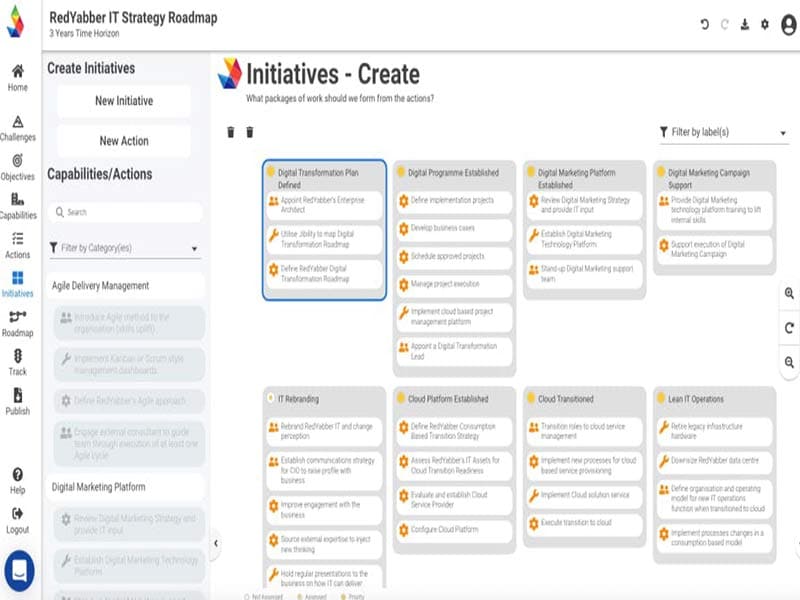Go to Home in the sidebar menu
This screenshot has height=600, width=800.
(x=17, y=78)
